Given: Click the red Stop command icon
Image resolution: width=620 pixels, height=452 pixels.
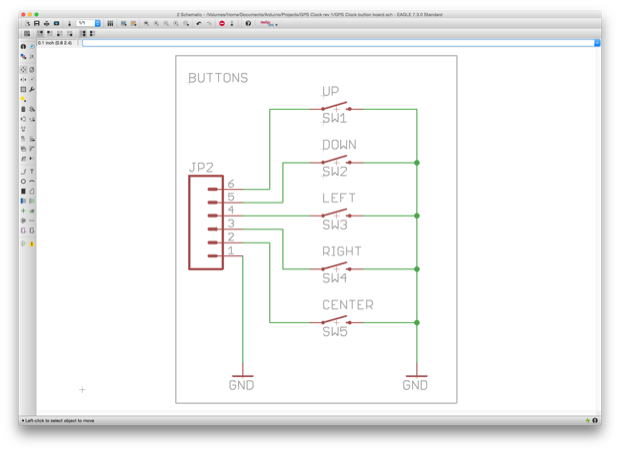Looking at the screenshot, I should coord(222,24).
